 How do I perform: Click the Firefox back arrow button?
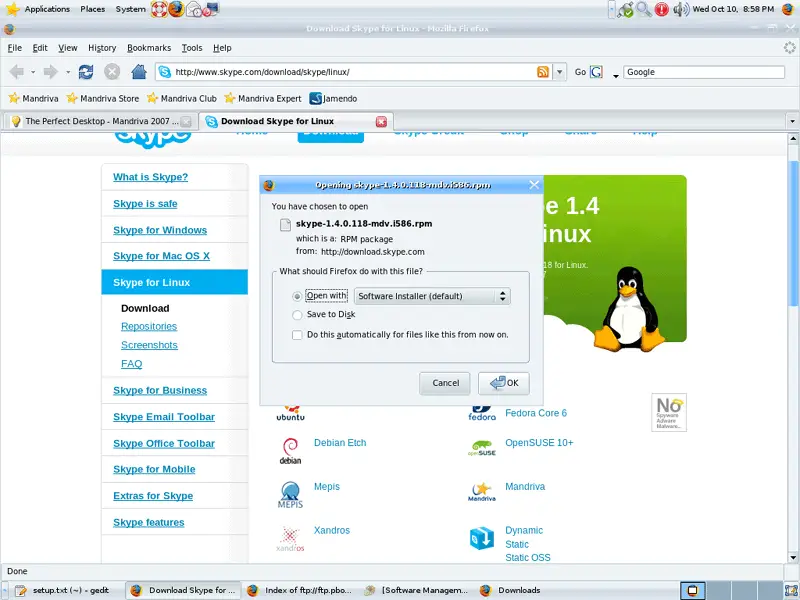tap(16, 72)
